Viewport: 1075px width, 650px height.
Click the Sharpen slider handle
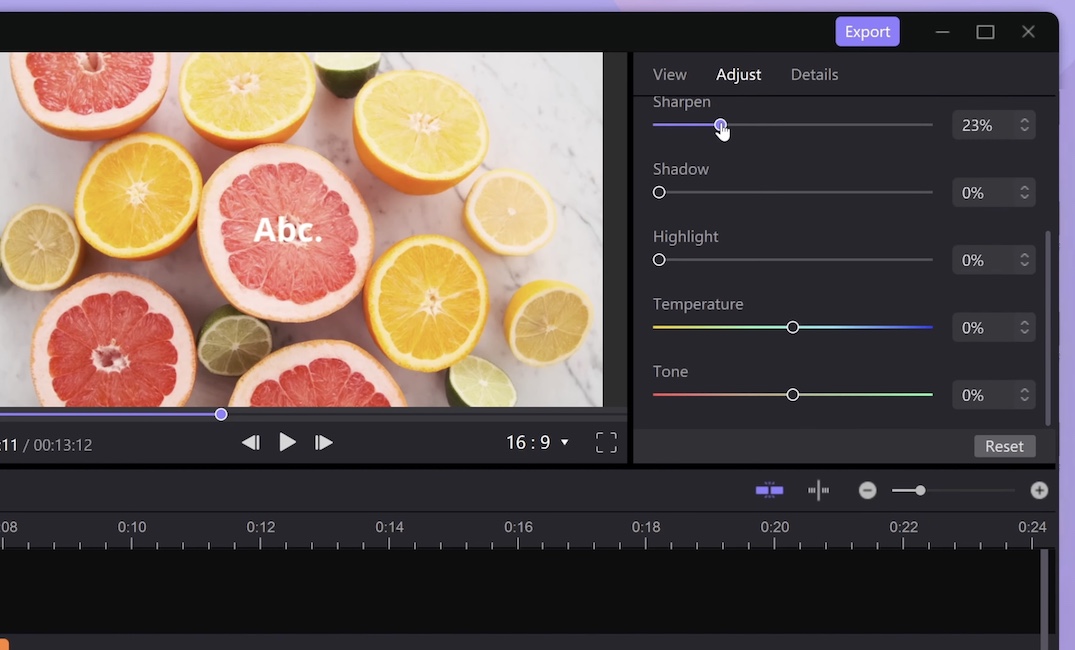[x=720, y=125]
